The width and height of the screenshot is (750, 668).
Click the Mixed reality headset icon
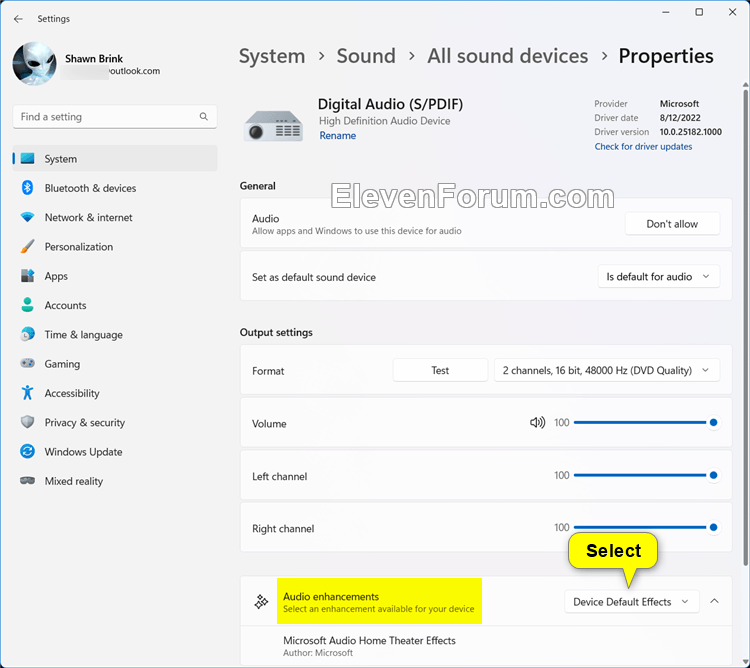(27, 480)
